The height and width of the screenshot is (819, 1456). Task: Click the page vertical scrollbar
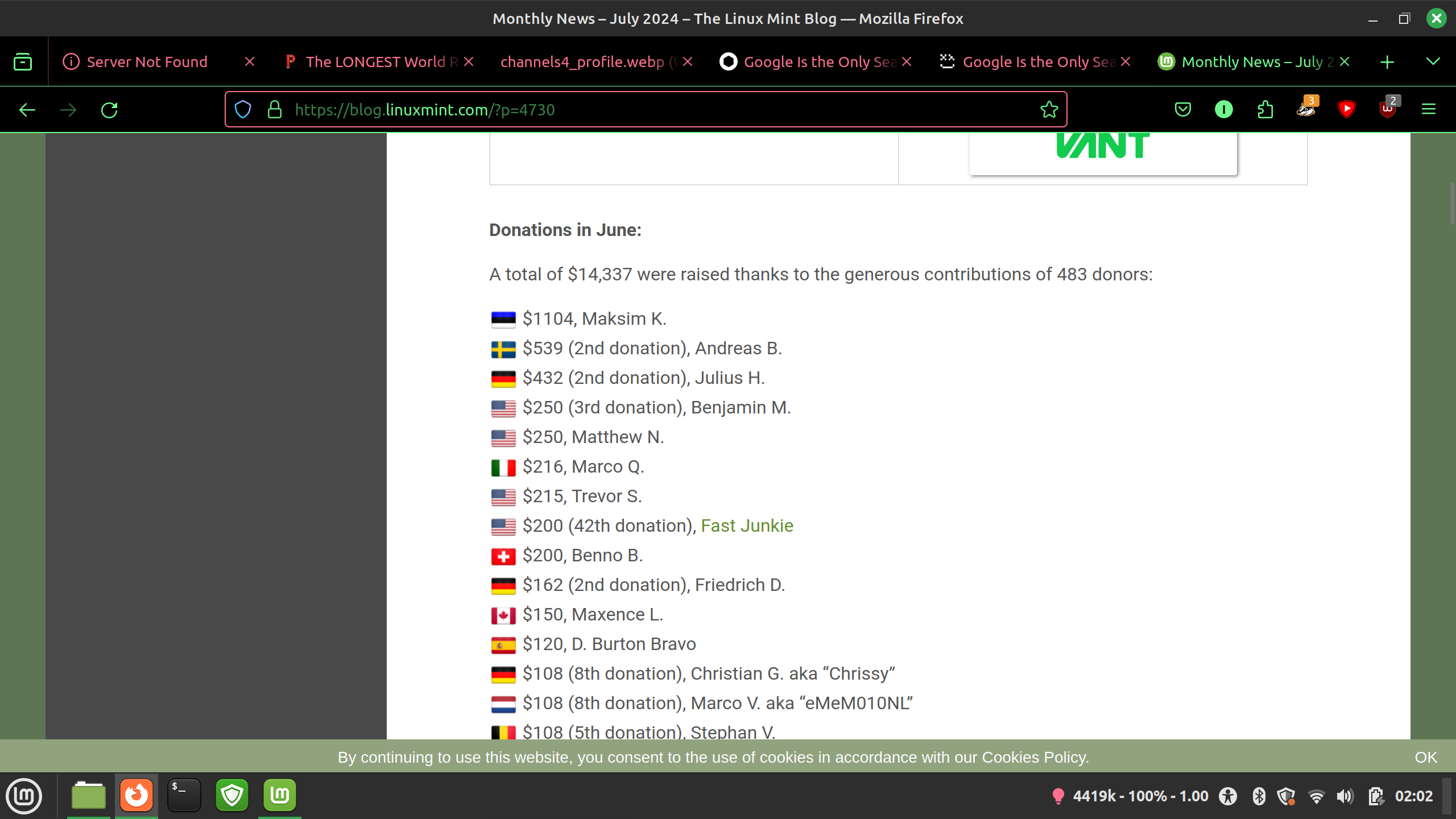(1451, 205)
